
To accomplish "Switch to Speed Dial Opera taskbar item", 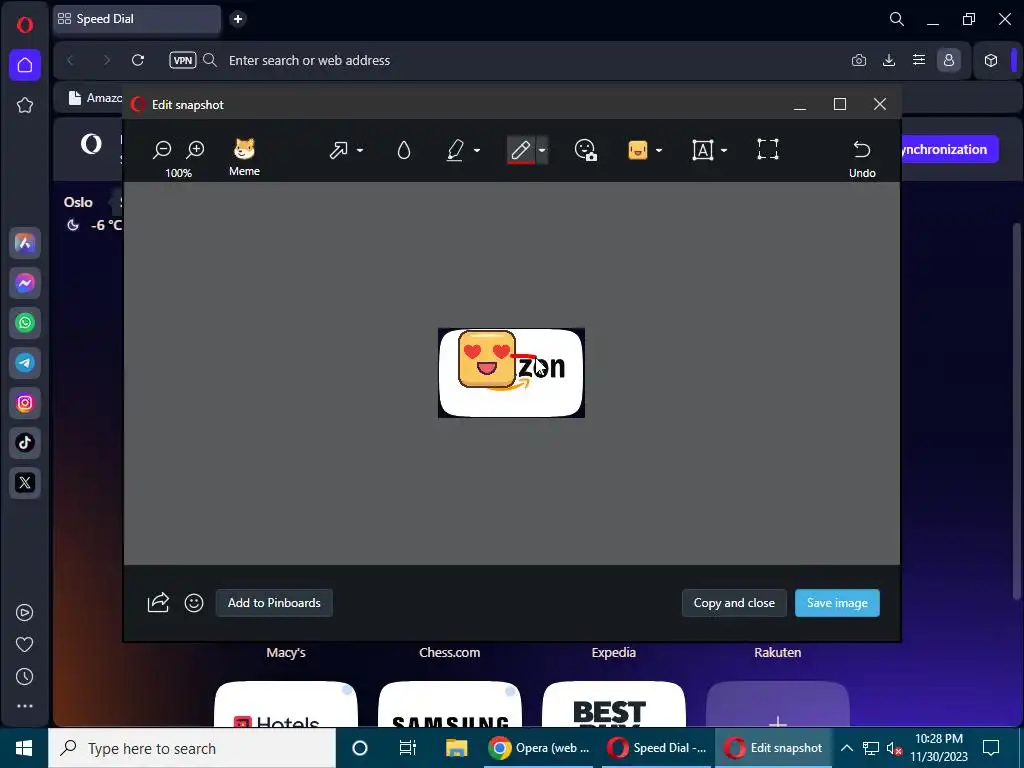I will click(656, 748).
